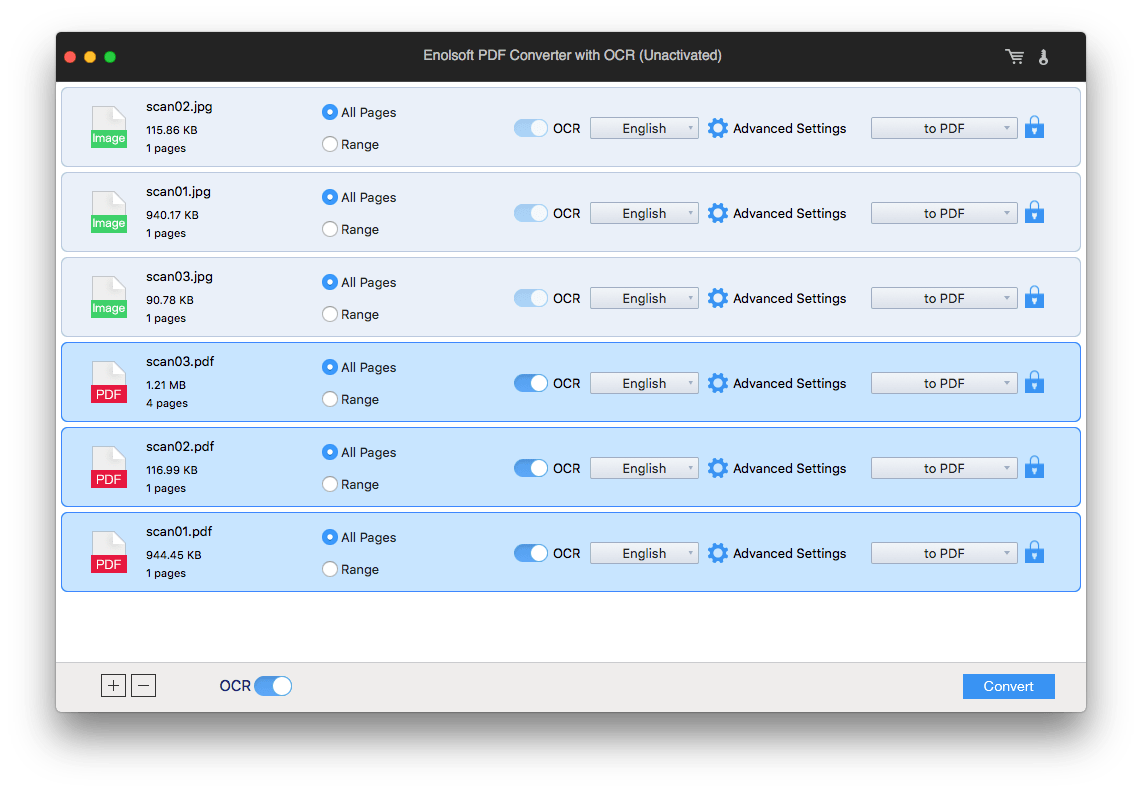Click the scan03.pdf PDF file icon
Image resolution: width=1142 pixels, height=792 pixels.
[x=109, y=383]
